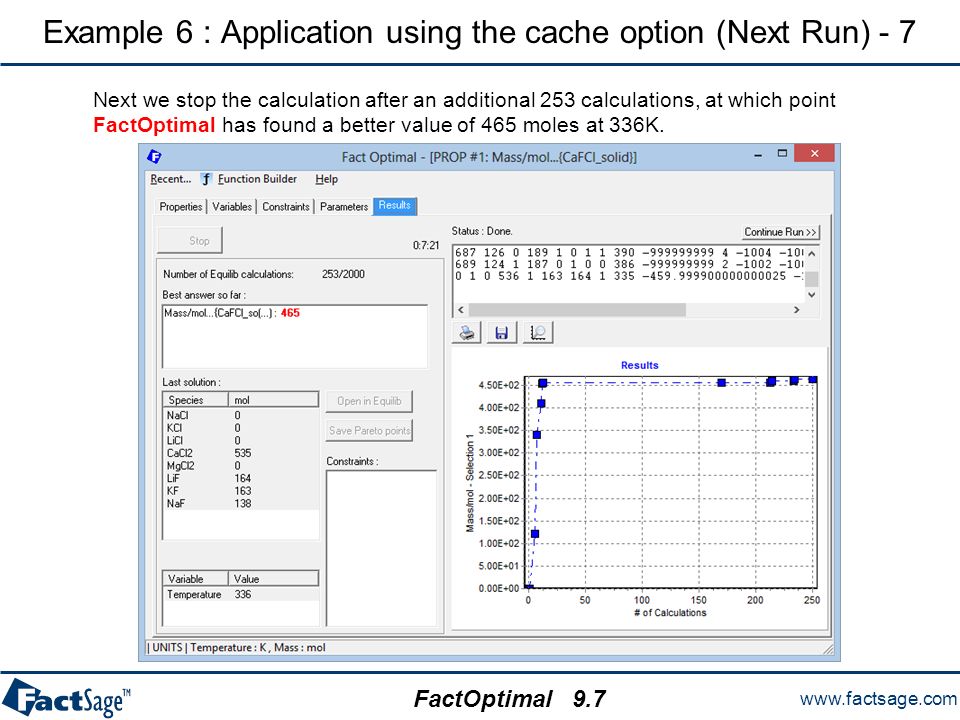The height and width of the screenshot is (720, 960).
Task: Click the zoom graph magnifier icon
Action: point(538,333)
